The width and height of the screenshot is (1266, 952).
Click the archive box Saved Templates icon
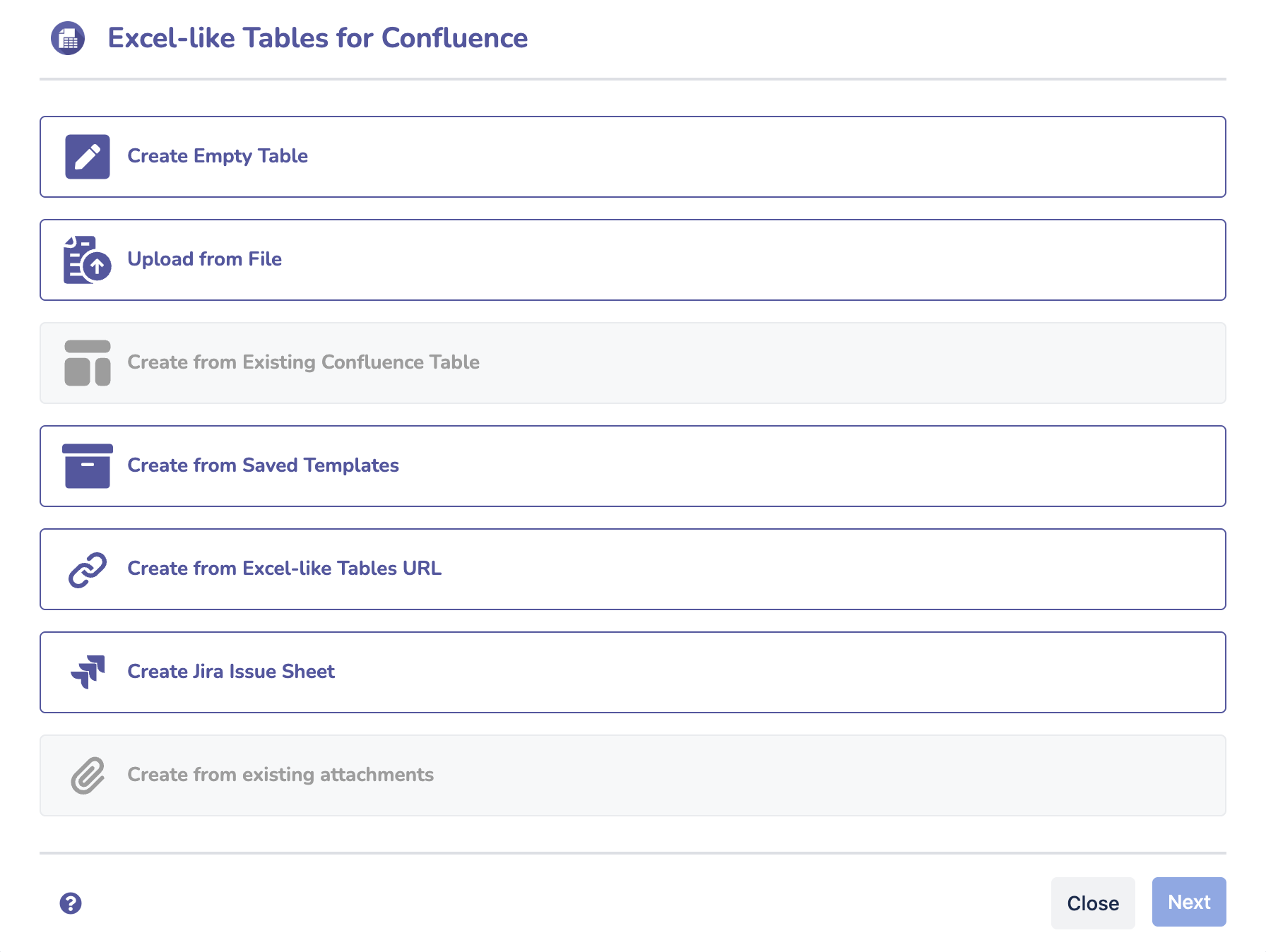pos(88,466)
